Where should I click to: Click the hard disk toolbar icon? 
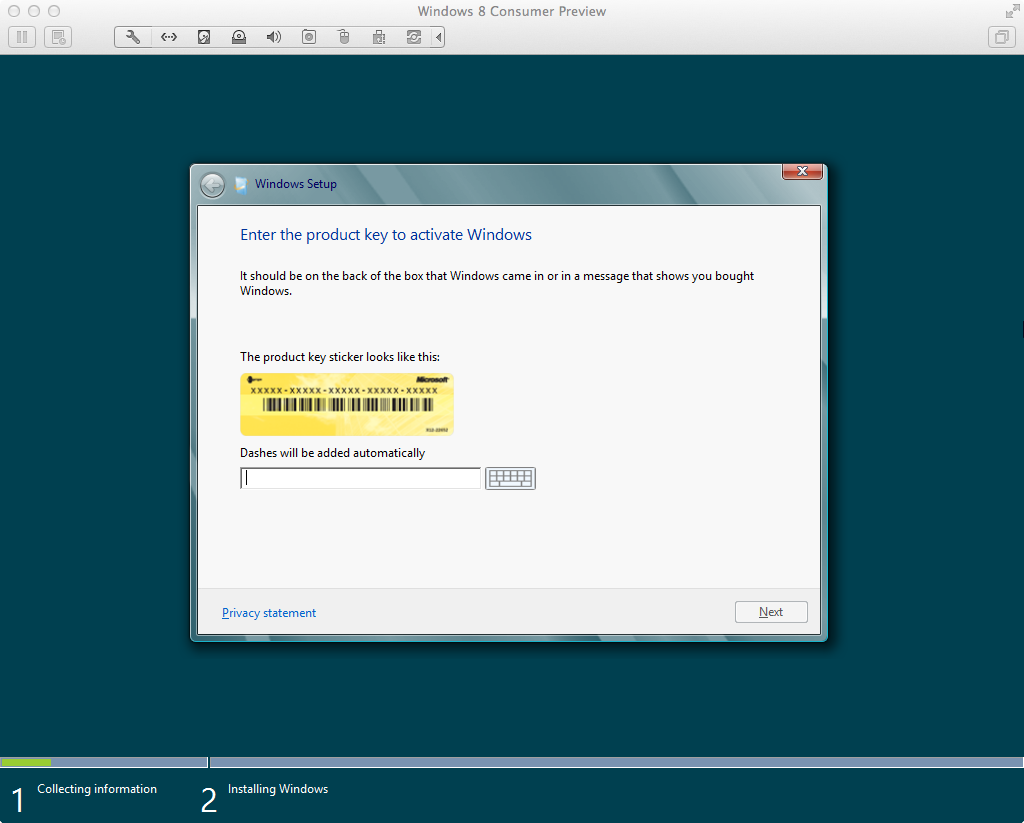[204, 36]
